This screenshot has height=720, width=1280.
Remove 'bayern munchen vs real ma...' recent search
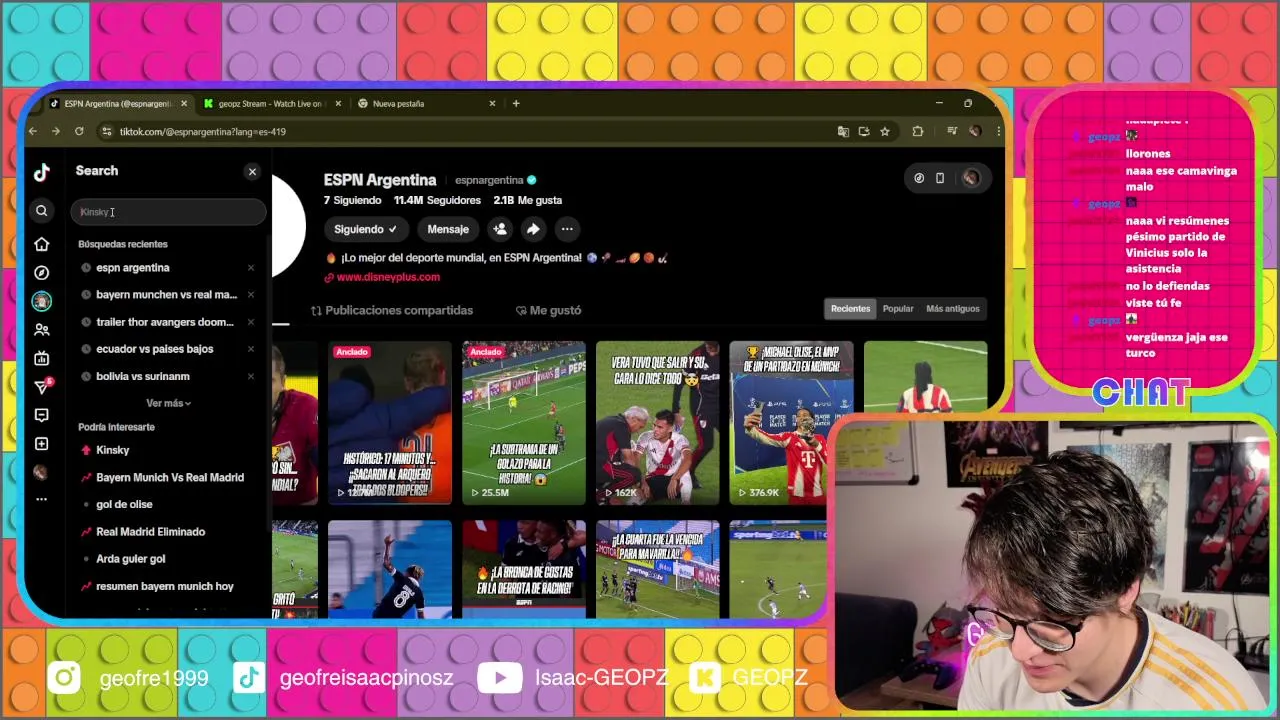[x=251, y=295]
